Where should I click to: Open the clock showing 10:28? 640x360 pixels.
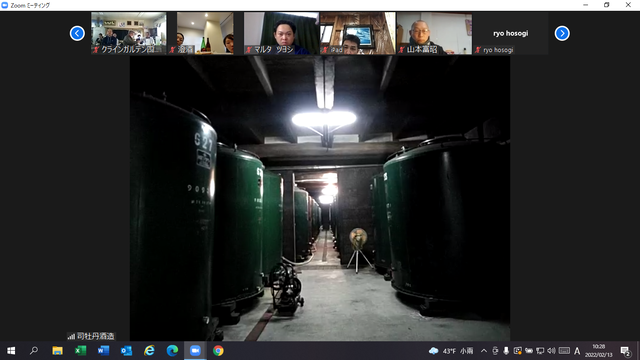coord(599,351)
